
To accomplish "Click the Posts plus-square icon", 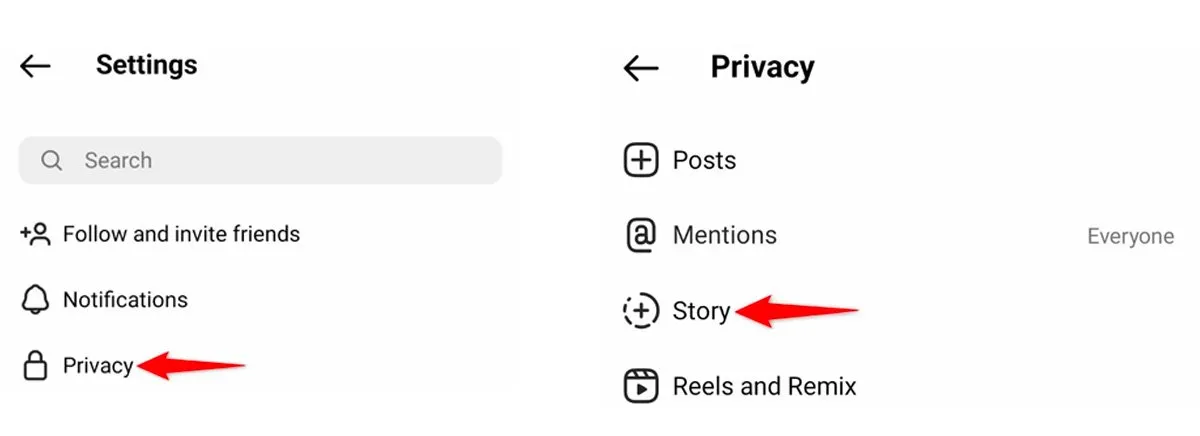I will pos(641,160).
